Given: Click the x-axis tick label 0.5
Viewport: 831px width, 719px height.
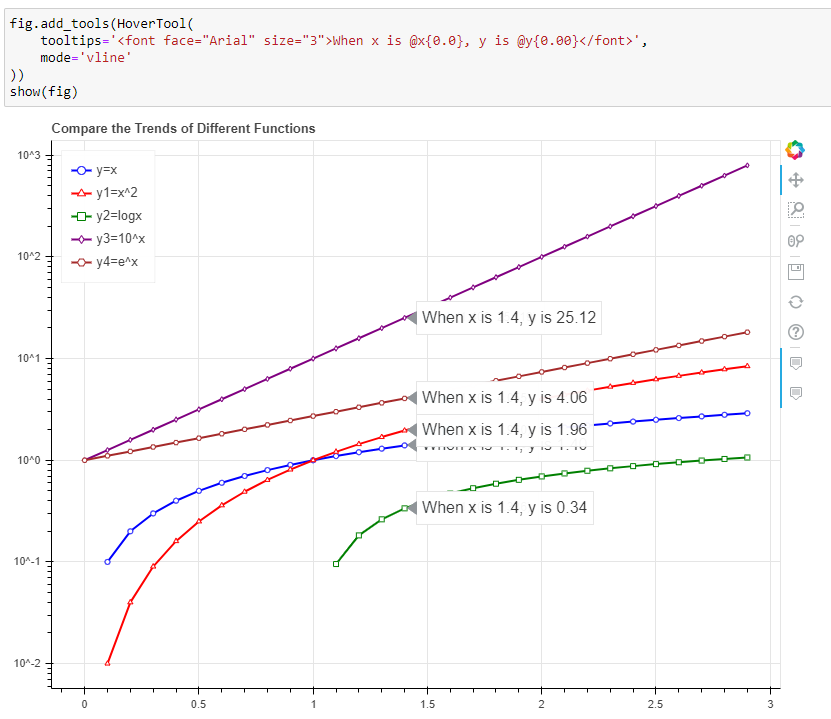Looking at the screenshot, I should [x=199, y=704].
